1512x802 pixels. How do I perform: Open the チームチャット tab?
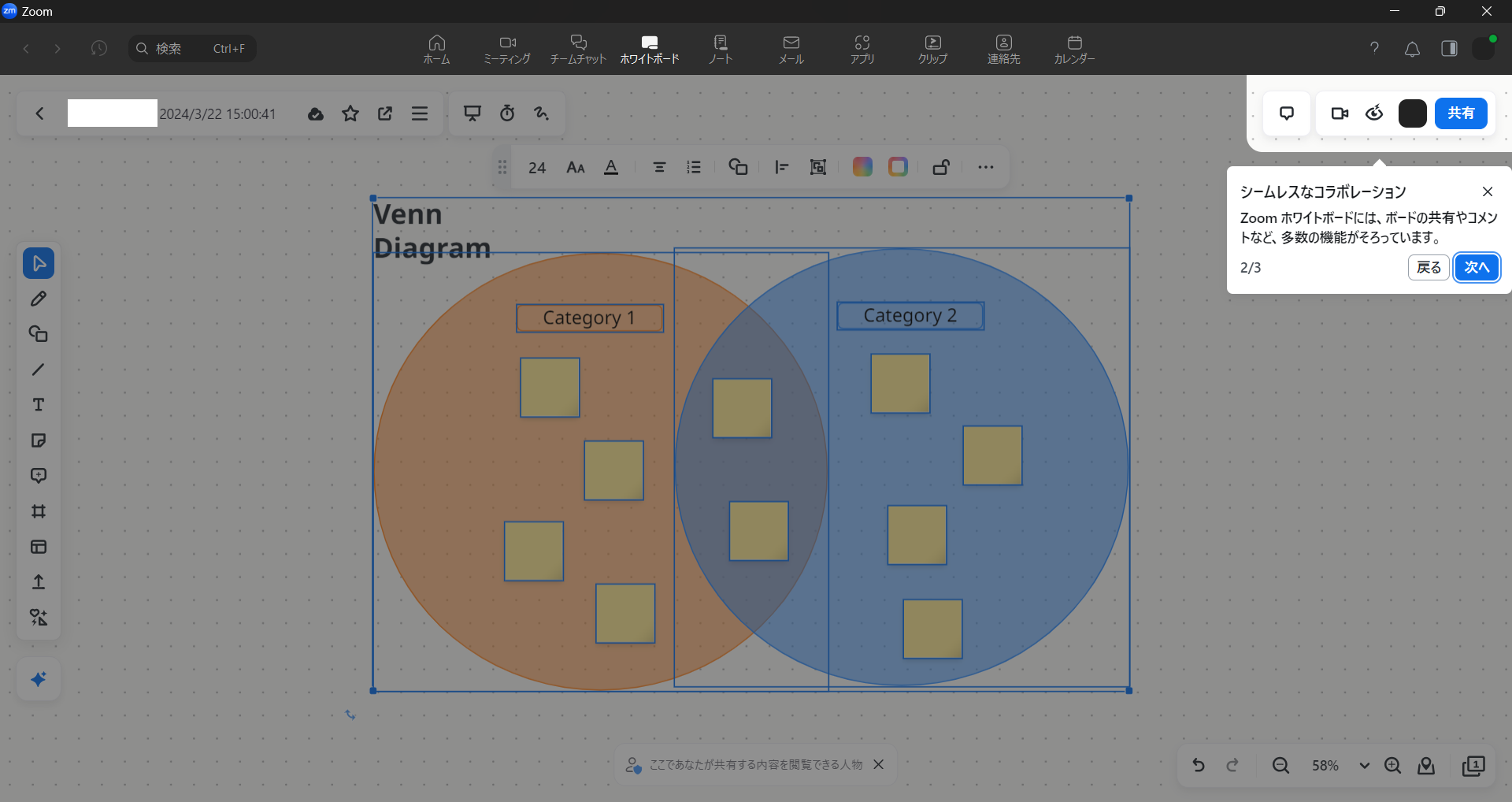click(x=578, y=49)
